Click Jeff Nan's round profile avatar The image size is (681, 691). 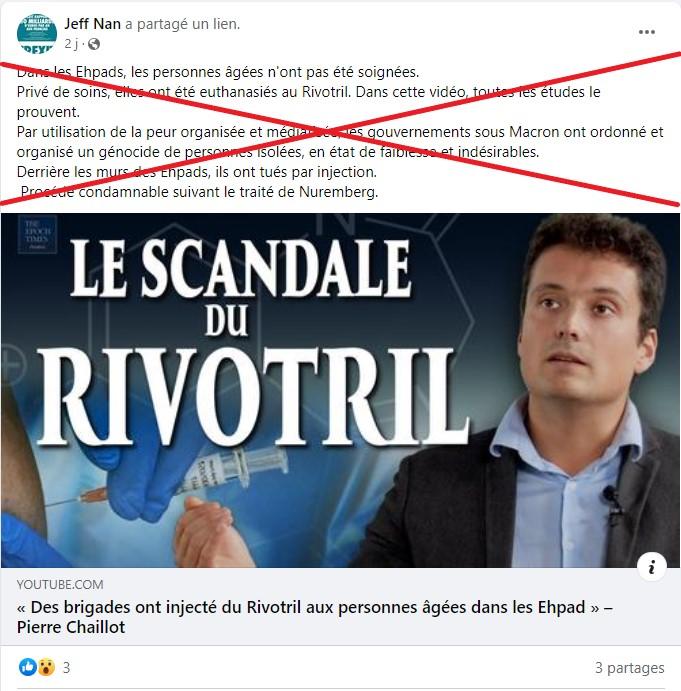pyautogui.click(x=37, y=33)
